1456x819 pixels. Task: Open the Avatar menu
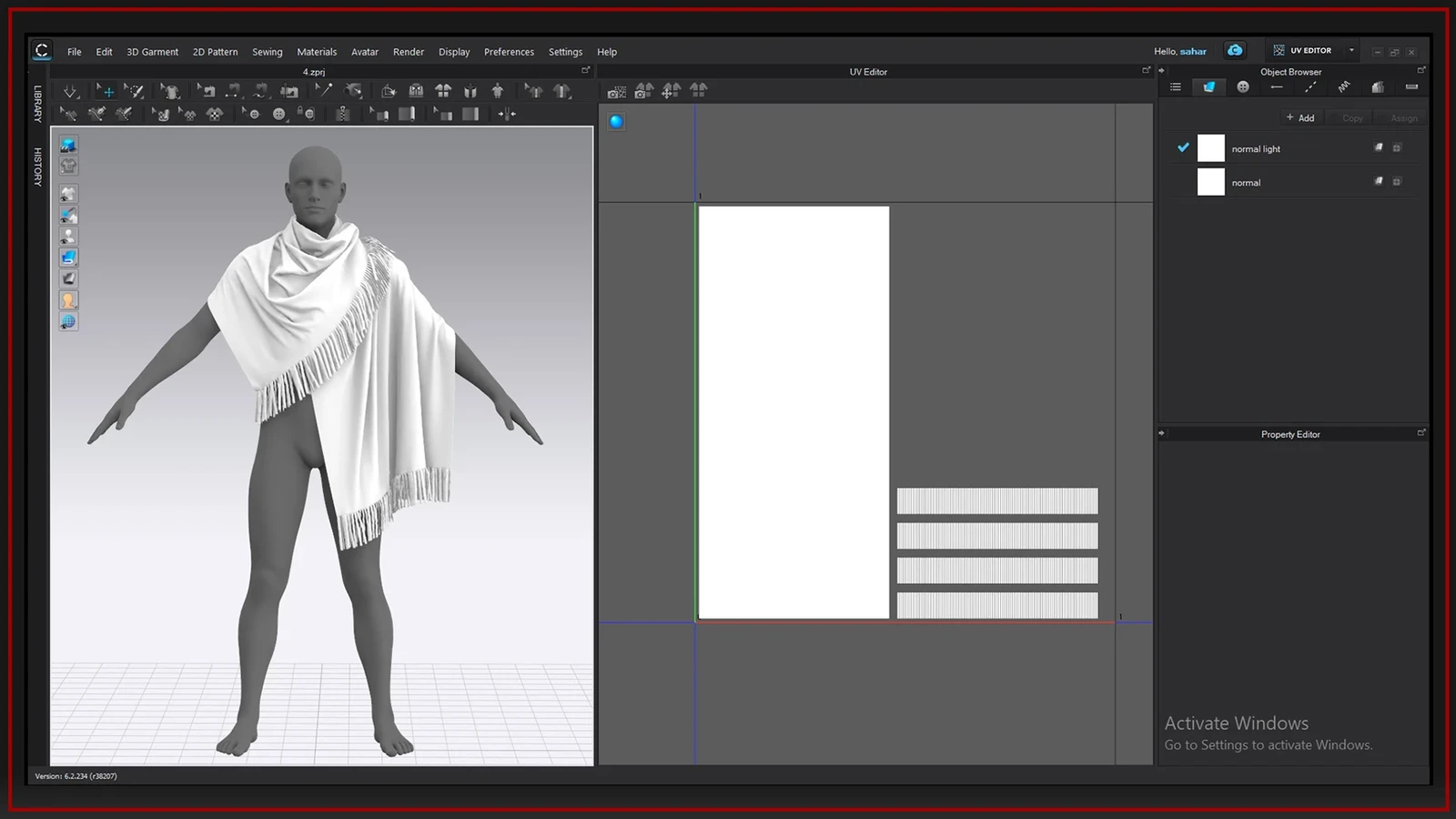coord(365,52)
